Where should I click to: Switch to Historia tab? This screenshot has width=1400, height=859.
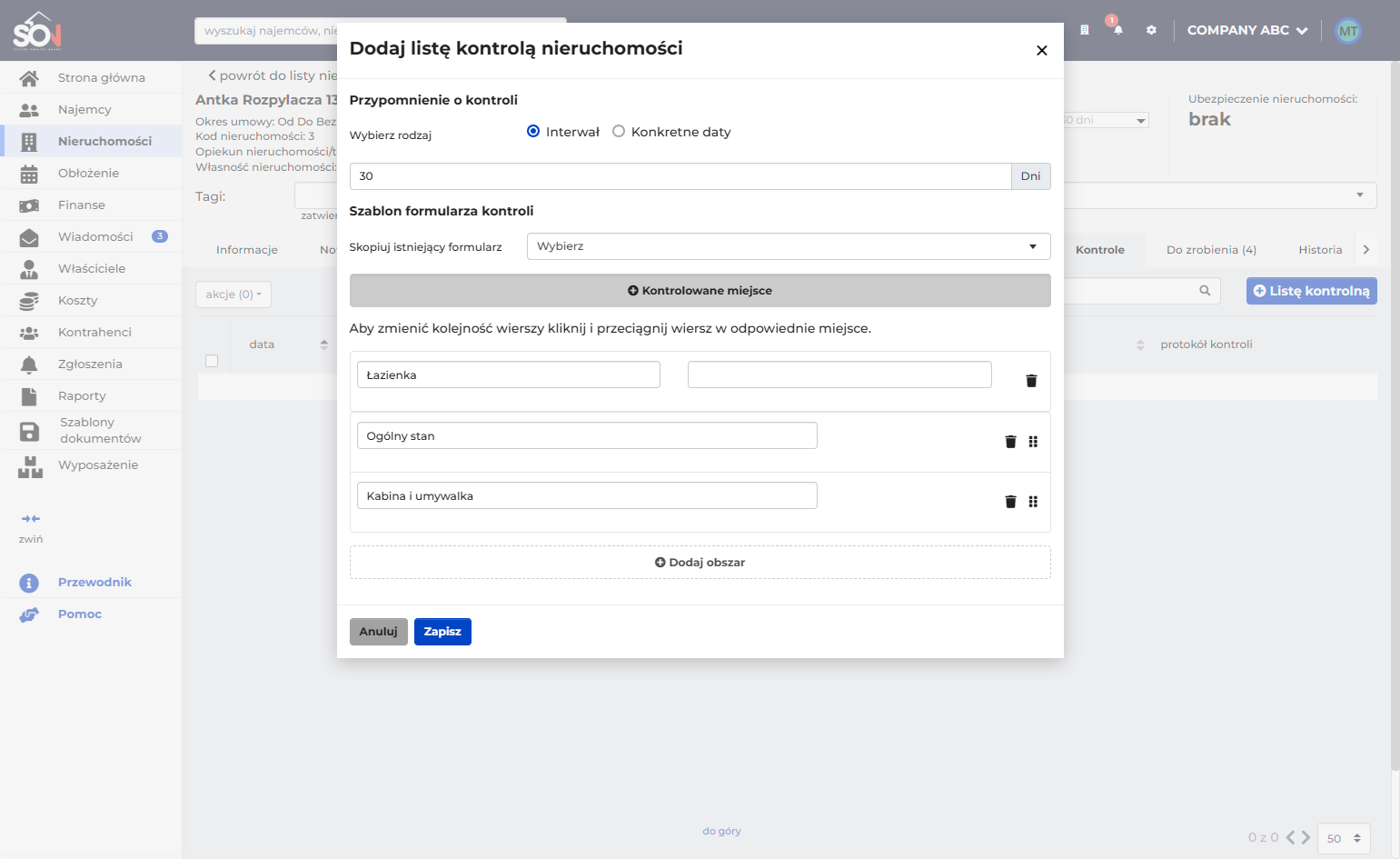point(1320,250)
